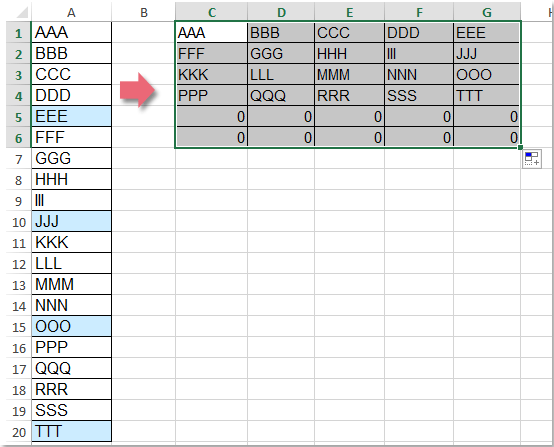Select highlighted cell A10 with JJJ
The height and width of the screenshot is (447, 554).
coord(71,222)
